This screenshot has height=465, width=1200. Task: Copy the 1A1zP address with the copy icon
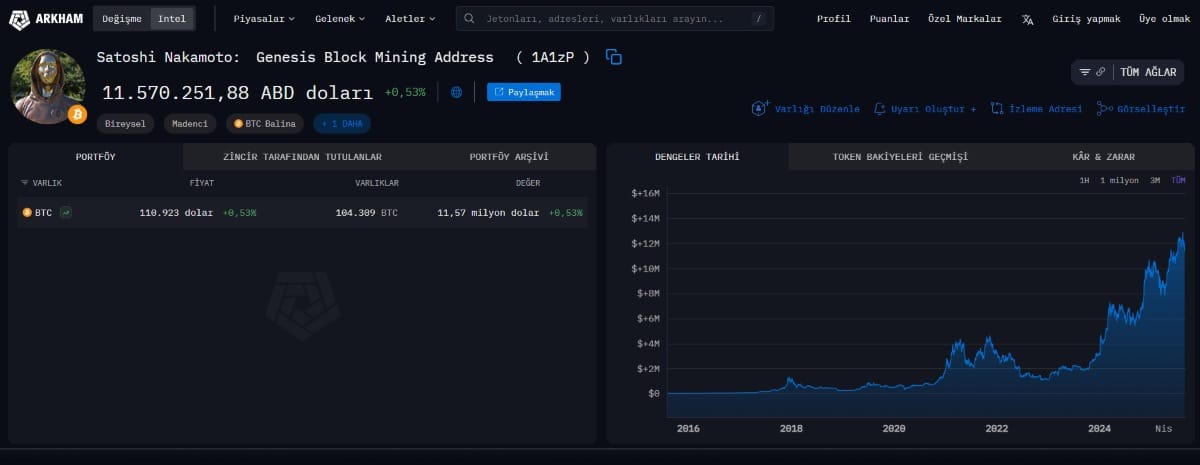614,57
